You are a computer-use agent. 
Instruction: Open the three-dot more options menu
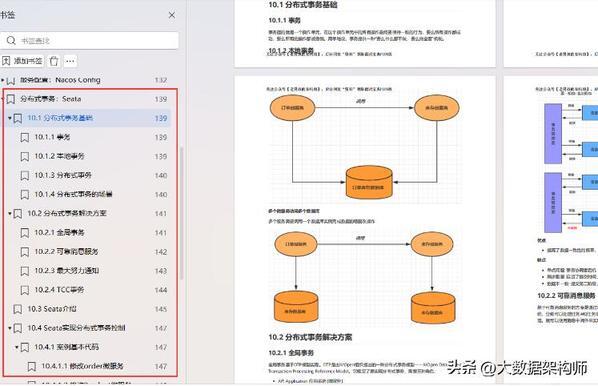pos(70,61)
